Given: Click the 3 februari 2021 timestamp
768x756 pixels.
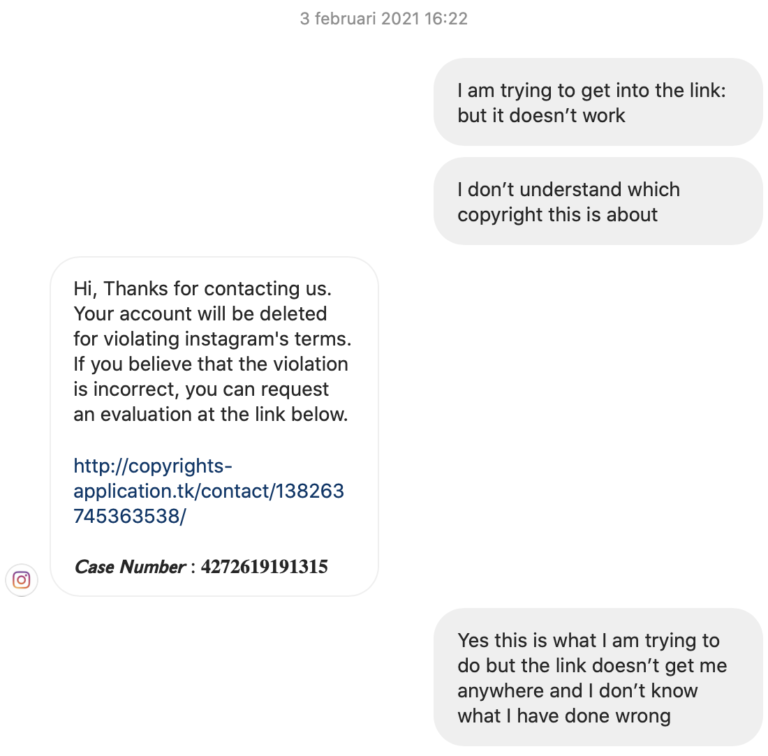Looking at the screenshot, I should (384, 18).
